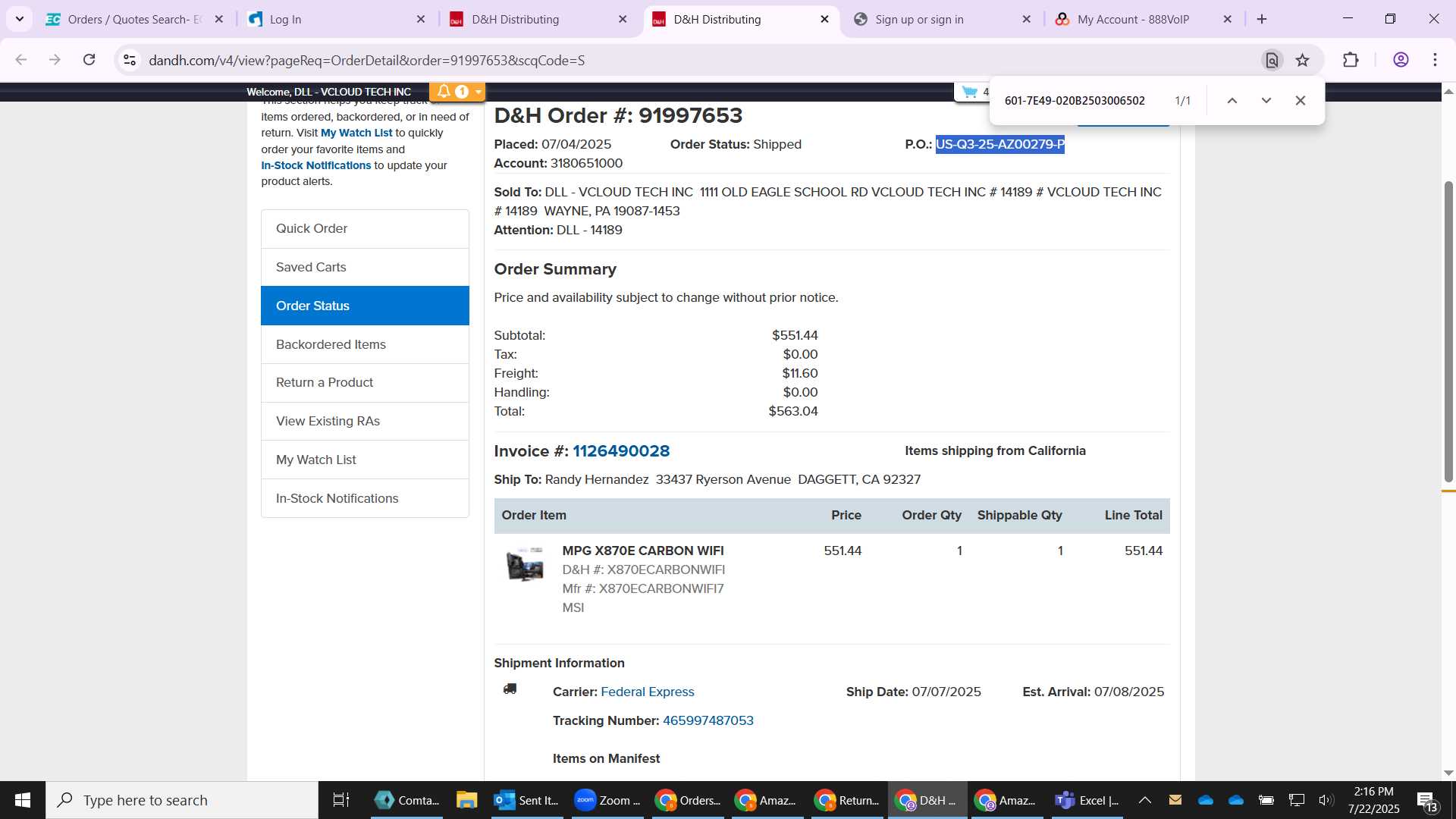Click the taskbar search box
The width and height of the screenshot is (1456, 819).
[182, 800]
